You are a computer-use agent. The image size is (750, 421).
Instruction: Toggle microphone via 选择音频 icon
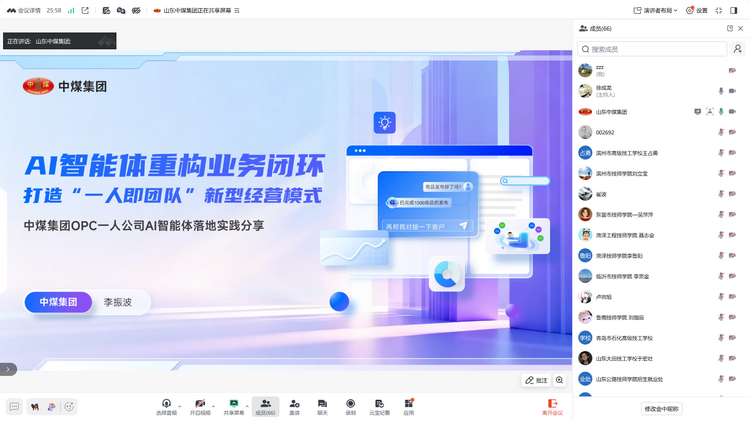166,407
